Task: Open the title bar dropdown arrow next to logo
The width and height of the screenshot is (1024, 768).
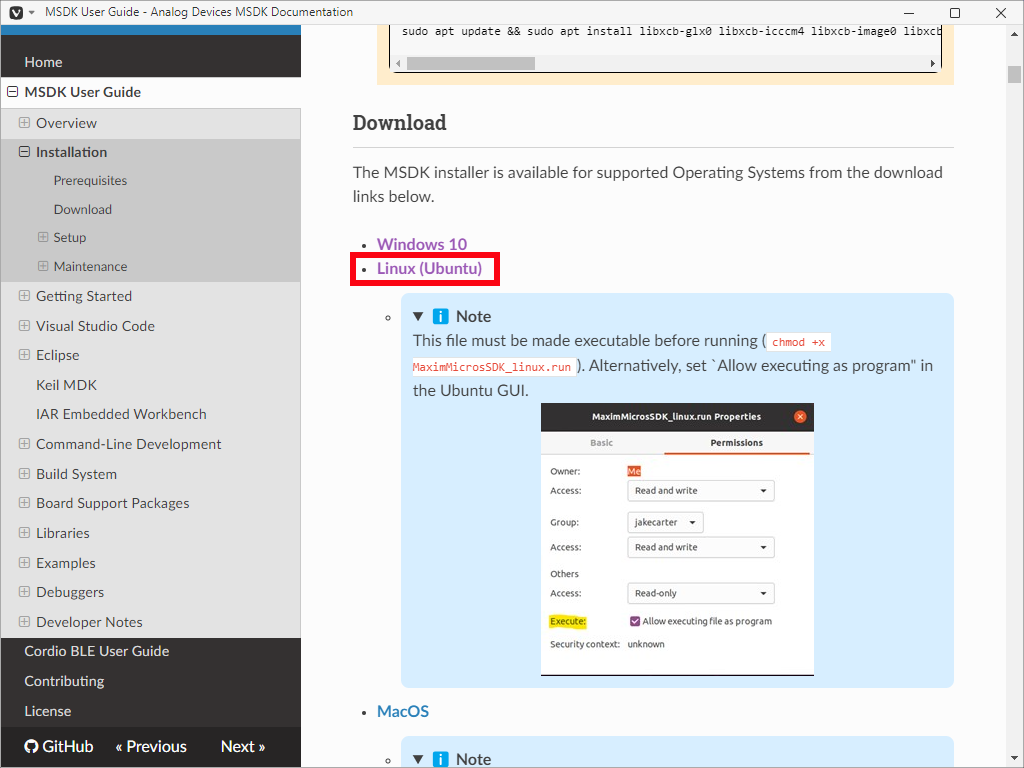Action: pyautogui.click(x=31, y=12)
